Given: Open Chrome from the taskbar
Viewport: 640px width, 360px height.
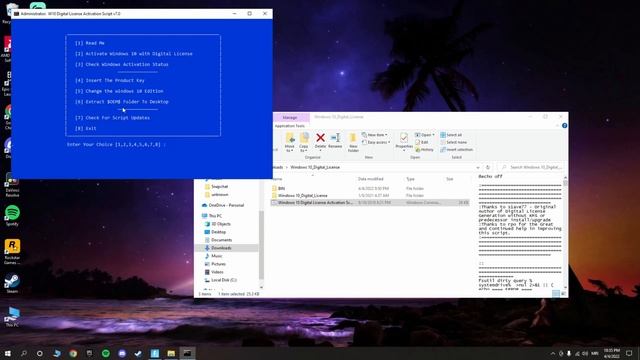Looking at the screenshot, I should [73, 353].
